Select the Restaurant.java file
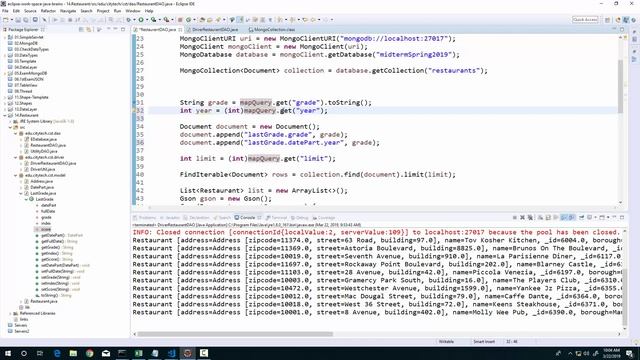The image size is (640, 360). pos(41,302)
